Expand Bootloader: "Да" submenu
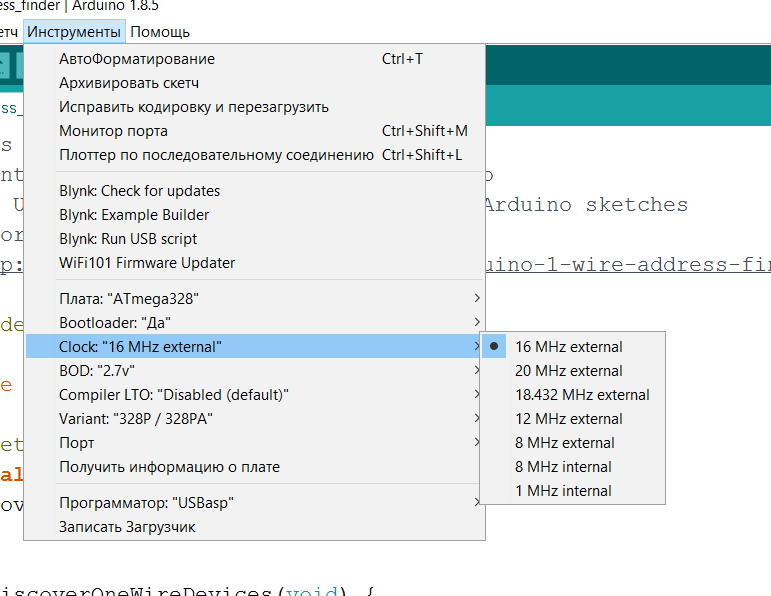The width and height of the screenshot is (771, 596). click(254, 323)
